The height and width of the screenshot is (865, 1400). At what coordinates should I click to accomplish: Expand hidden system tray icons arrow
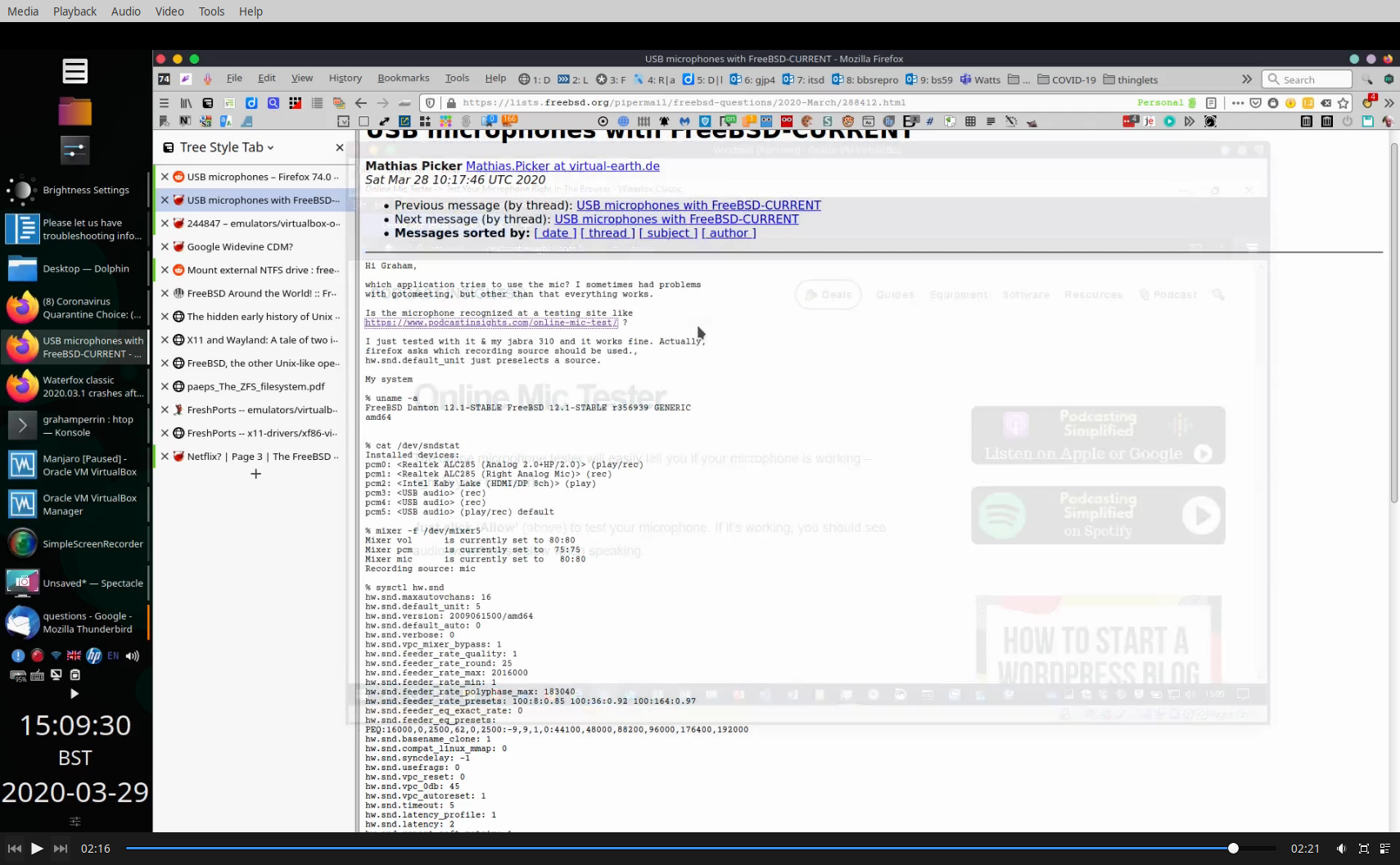pyautogui.click(x=75, y=693)
